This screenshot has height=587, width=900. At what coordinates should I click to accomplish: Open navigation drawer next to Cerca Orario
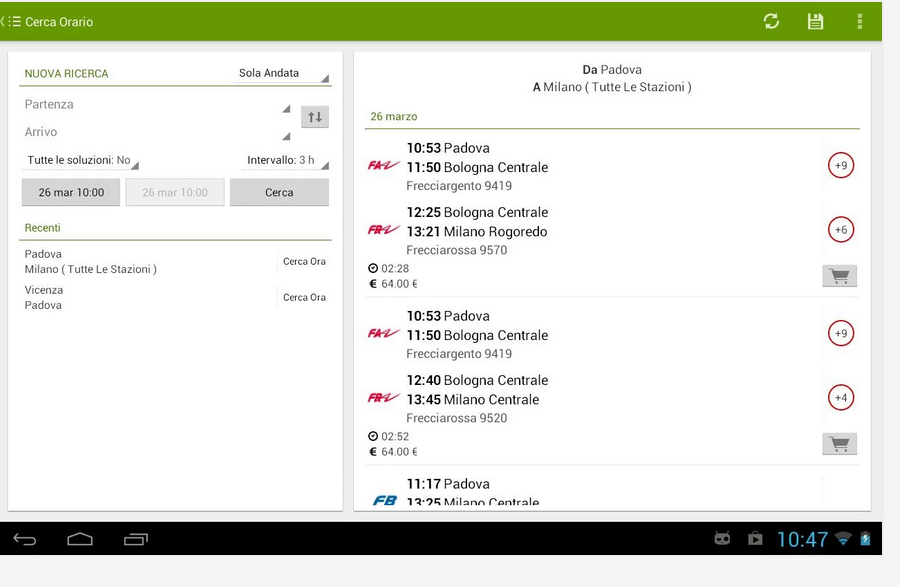[13, 21]
